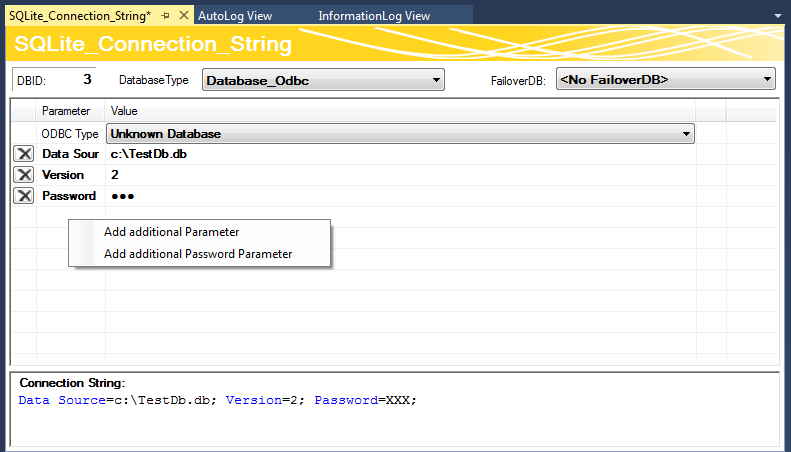Open the ODBC Type dropdown
791x452 pixels.
(400, 134)
